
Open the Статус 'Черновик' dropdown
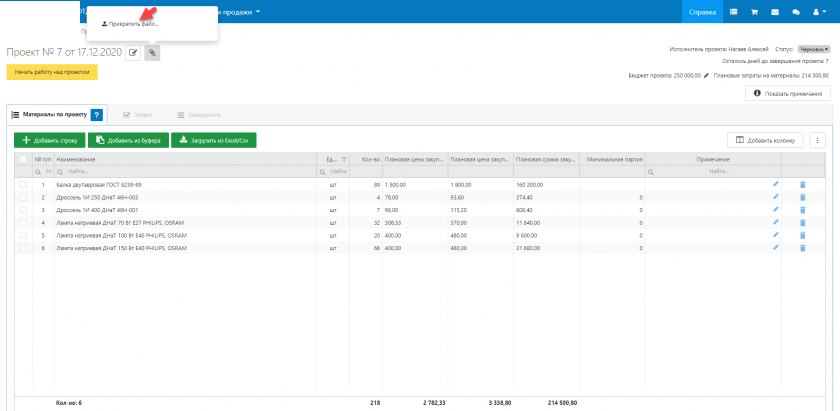[x=812, y=49]
